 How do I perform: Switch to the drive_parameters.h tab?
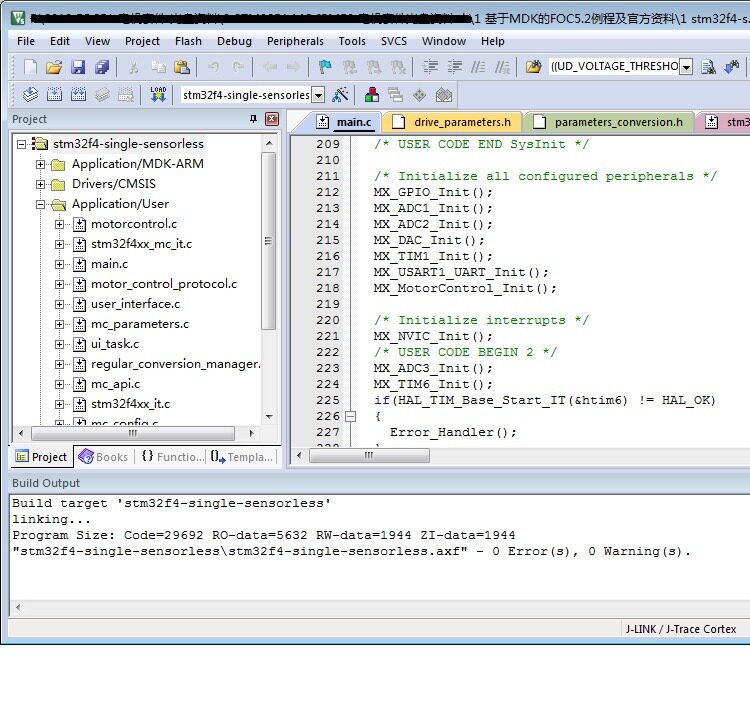tap(452, 122)
